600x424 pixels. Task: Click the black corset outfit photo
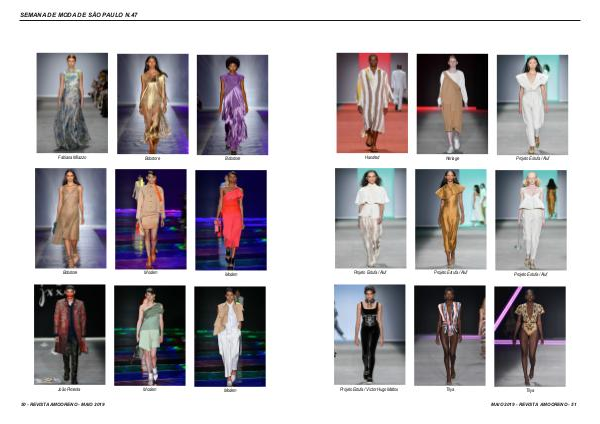pyautogui.click(x=369, y=334)
